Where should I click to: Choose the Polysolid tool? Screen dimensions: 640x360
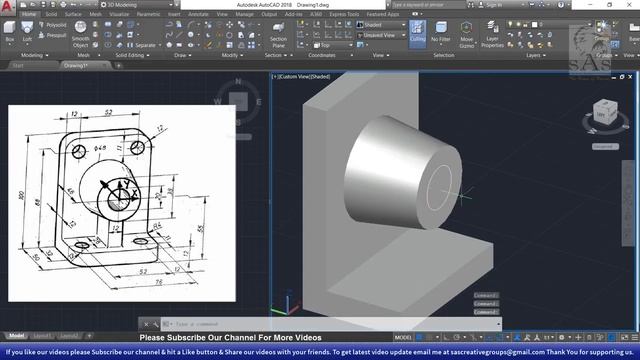pyautogui.click(x=53, y=25)
